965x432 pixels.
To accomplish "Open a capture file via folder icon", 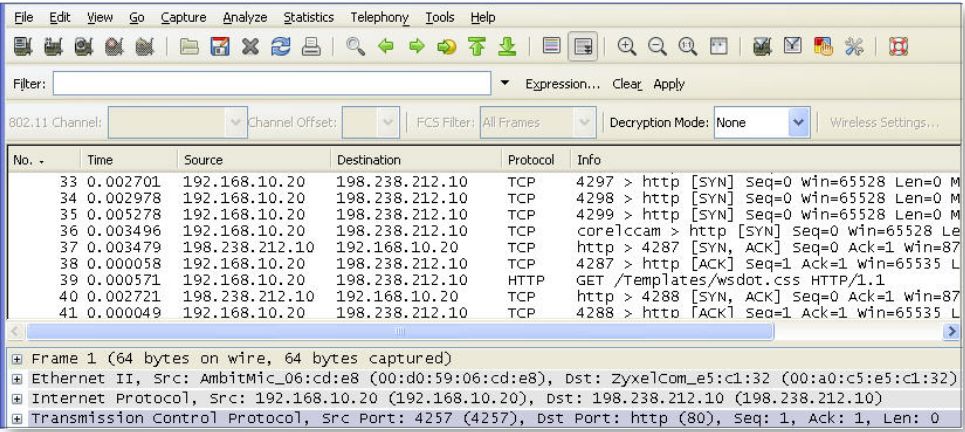I will [189, 47].
